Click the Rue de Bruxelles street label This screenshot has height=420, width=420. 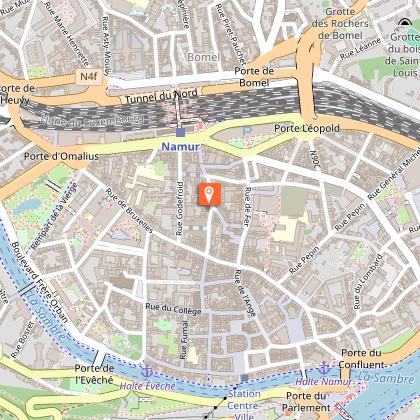[x=129, y=211]
